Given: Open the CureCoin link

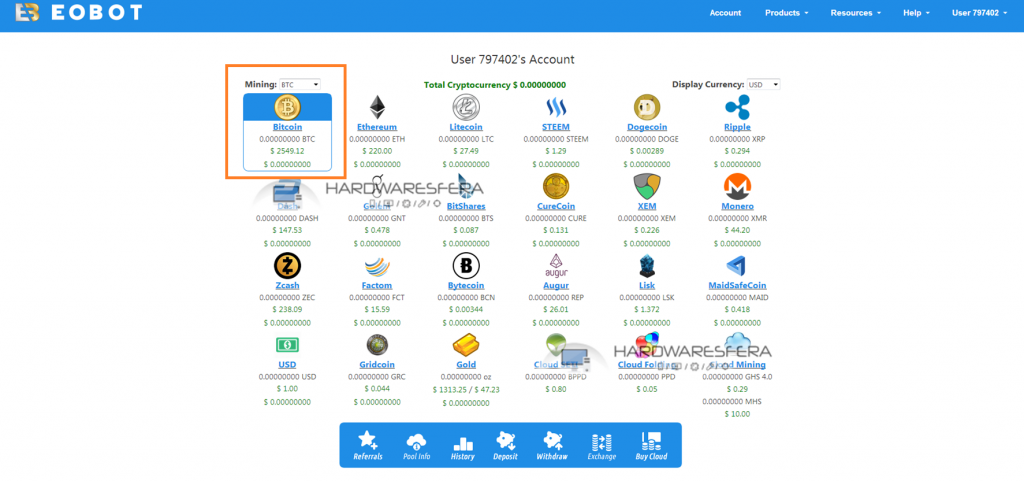Looking at the screenshot, I should (x=556, y=206).
